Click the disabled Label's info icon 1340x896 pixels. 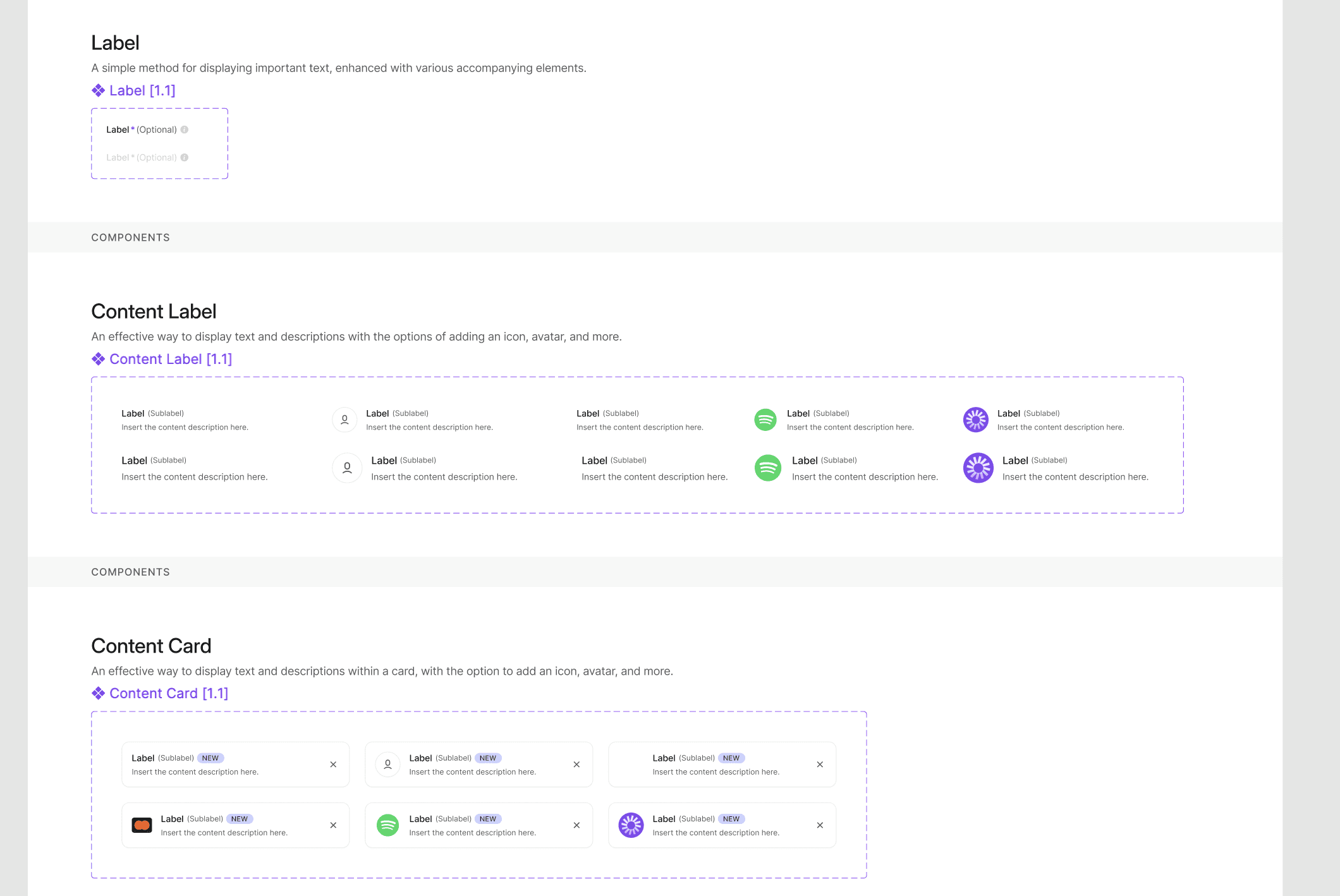click(x=185, y=157)
